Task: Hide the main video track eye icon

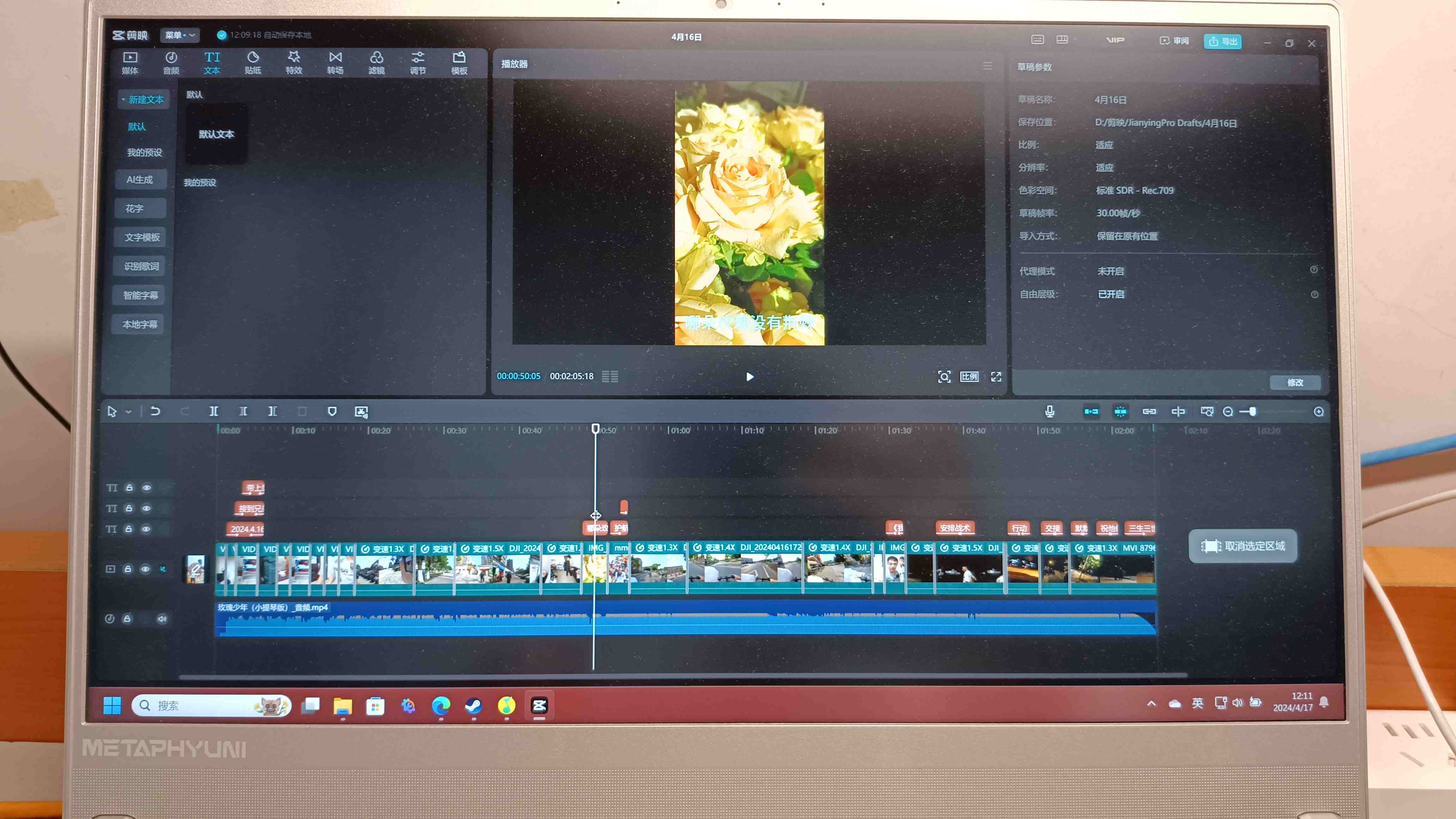Action: point(145,569)
